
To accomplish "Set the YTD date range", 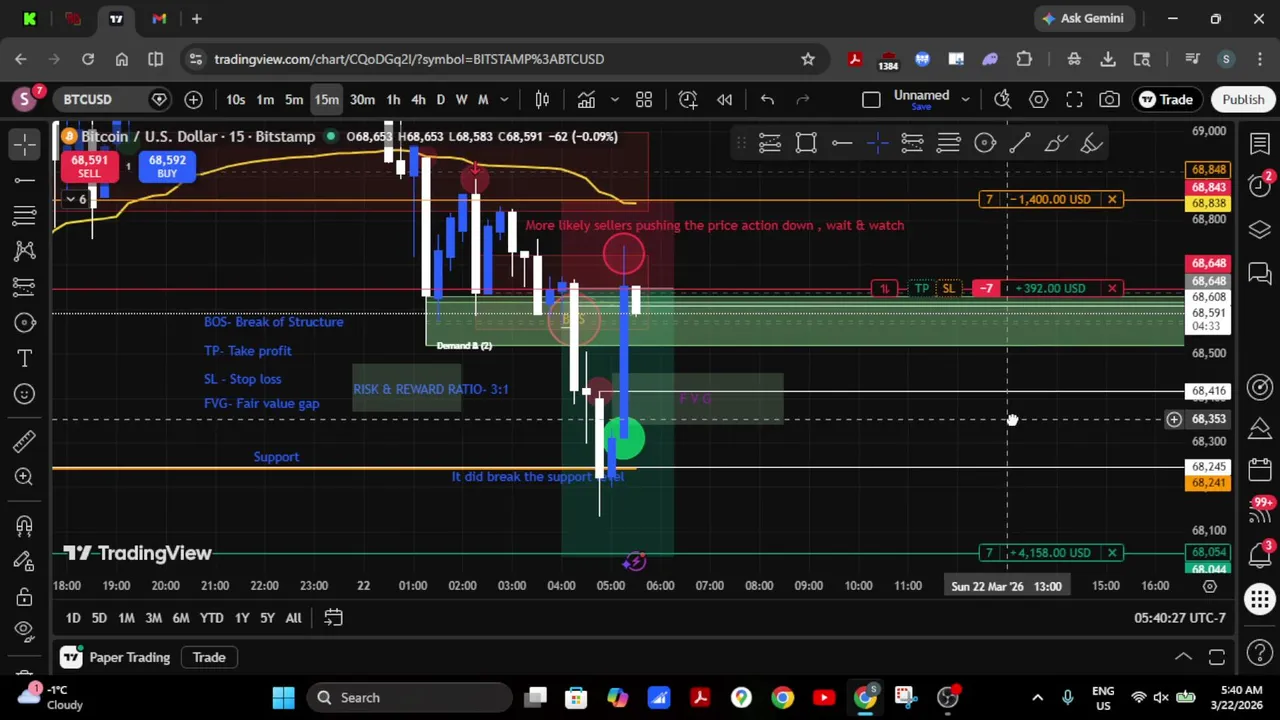I will tap(211, 618).
